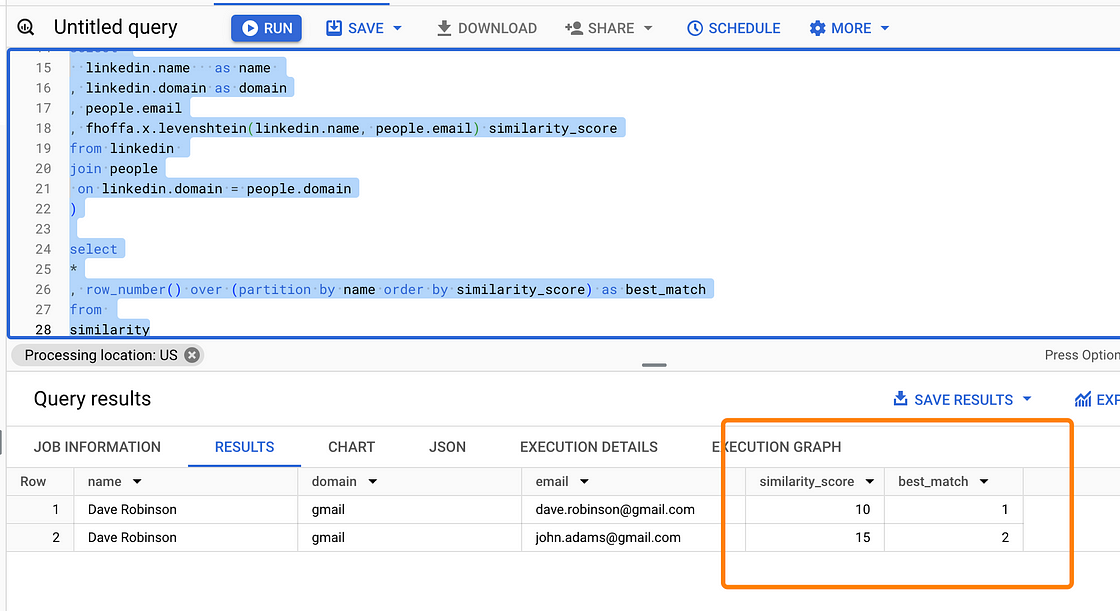Switch to the JSON tab
The height and width of the screenshot is (611, 1120).
point(447,447)
